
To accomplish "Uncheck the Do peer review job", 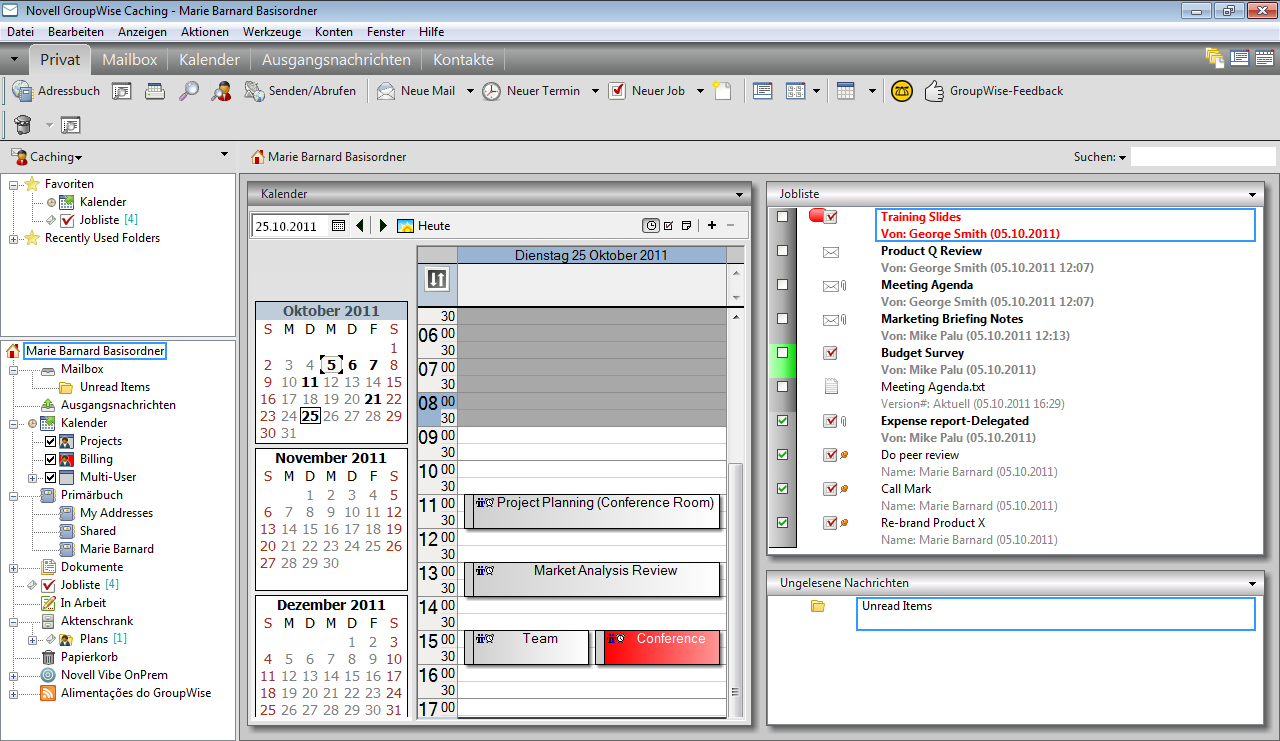I will click(783, 455).
